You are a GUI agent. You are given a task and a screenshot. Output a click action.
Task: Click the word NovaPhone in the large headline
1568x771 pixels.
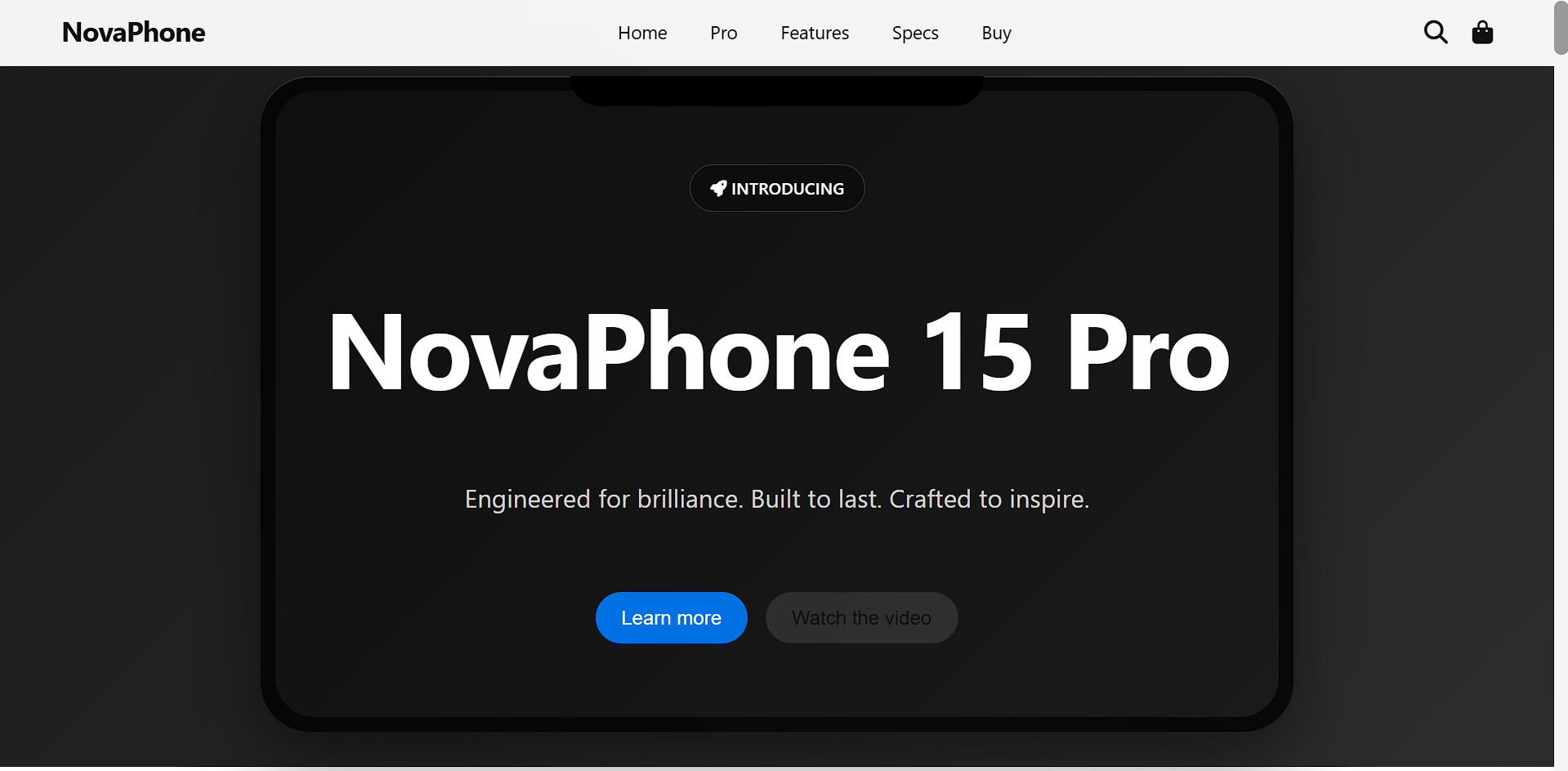tap(609, 352)
